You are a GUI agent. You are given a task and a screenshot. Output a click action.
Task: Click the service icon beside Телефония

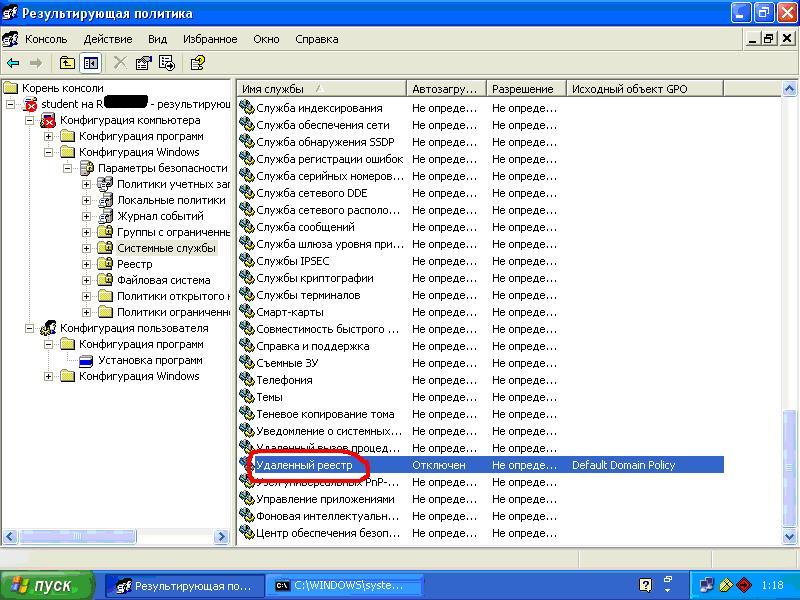pyautogui.click(x=247, y=380)
